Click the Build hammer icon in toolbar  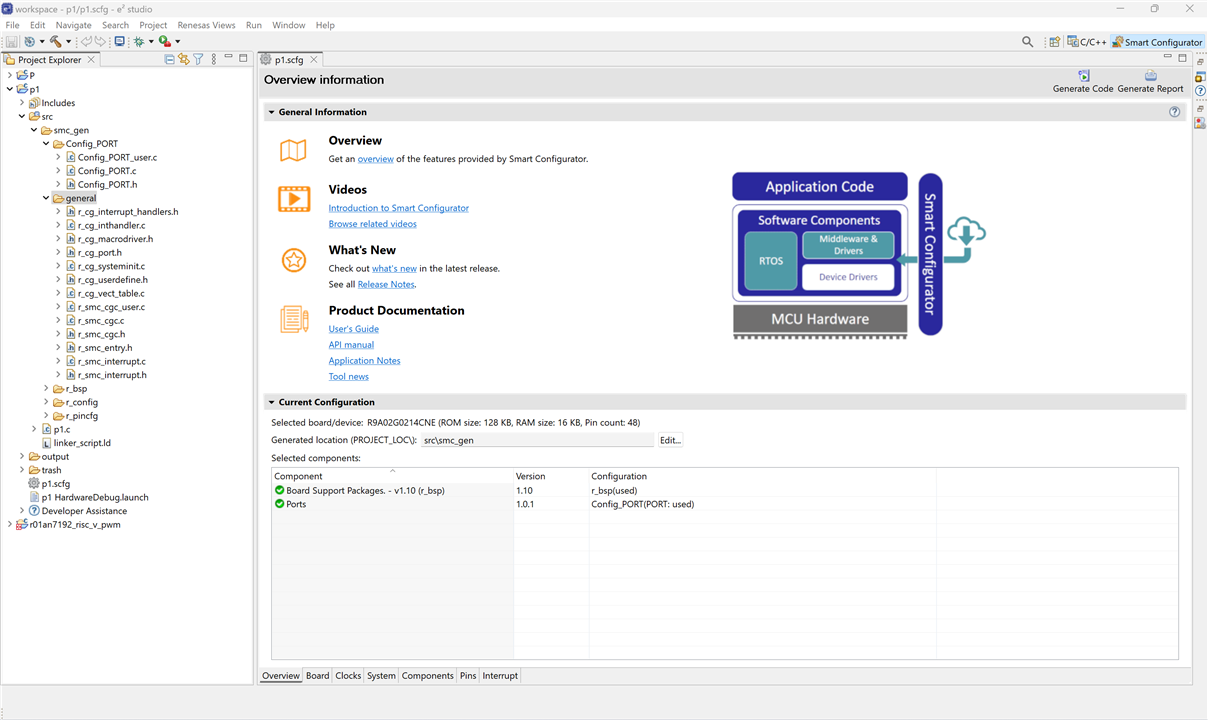click(56, 42)
